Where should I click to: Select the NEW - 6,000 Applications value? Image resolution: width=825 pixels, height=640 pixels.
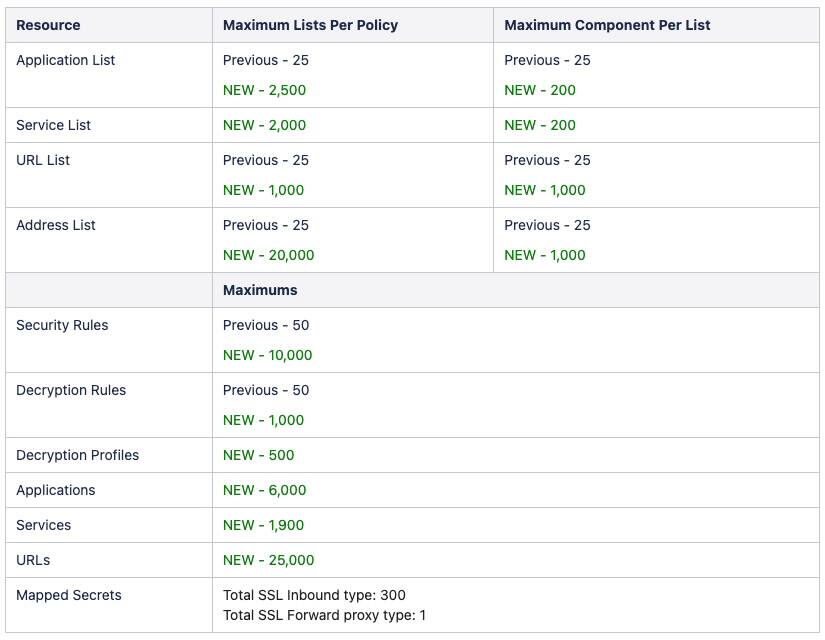pos(264,490)
